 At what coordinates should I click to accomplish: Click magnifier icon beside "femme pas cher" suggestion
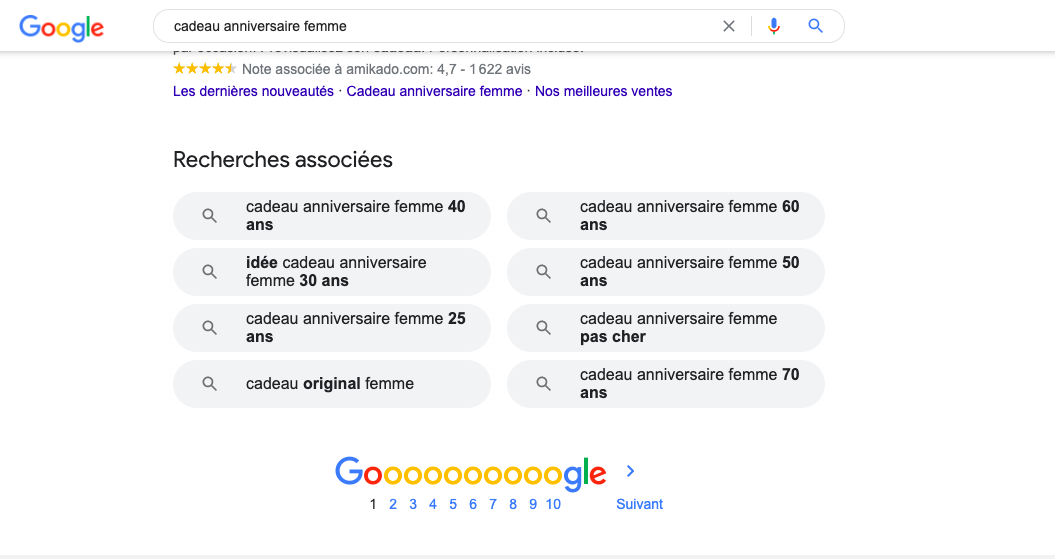pyautogui.click(x=544, y=328)
